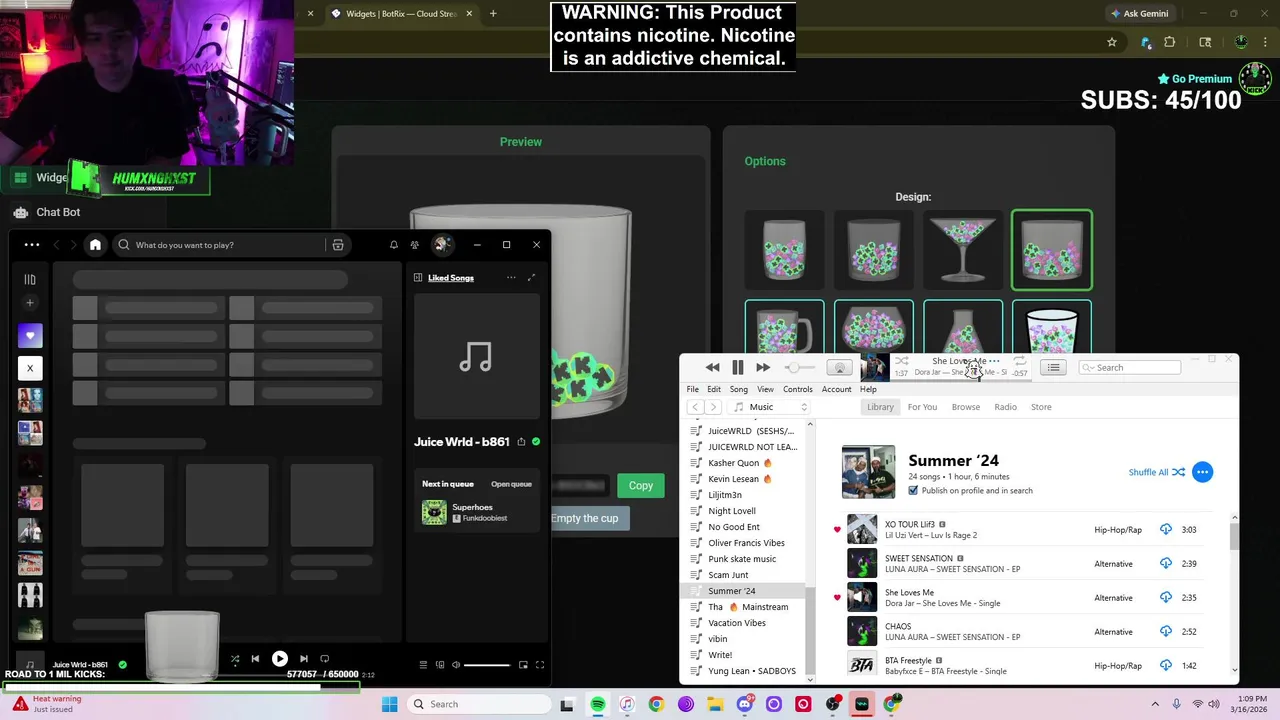Open the iTunes Controls menu
Screen dimensions: 1280x720
(x=798, y=389)
